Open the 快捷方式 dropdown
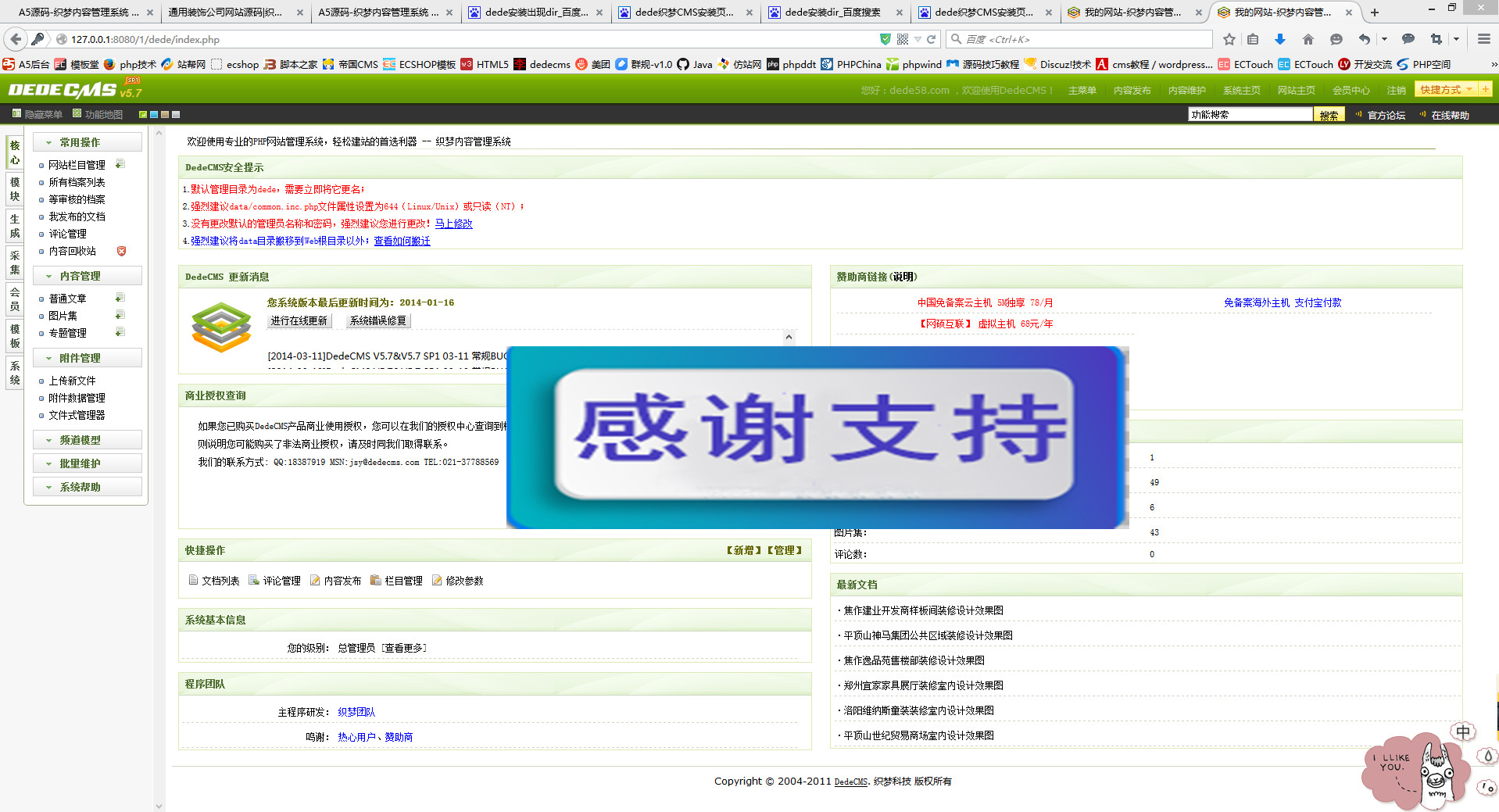This screenshot has width=1499, height=812. (x=1446, y=89)
